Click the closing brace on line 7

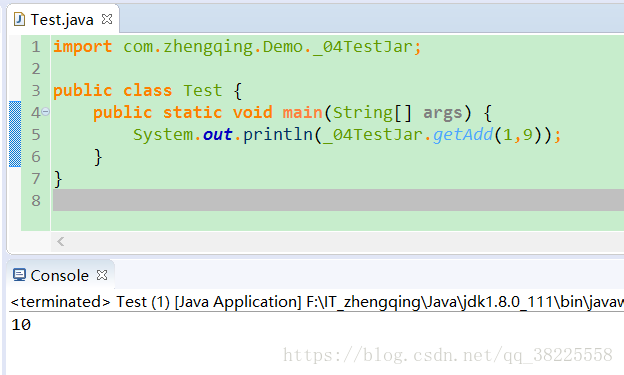pyautogui.click(x=58, y=179)
